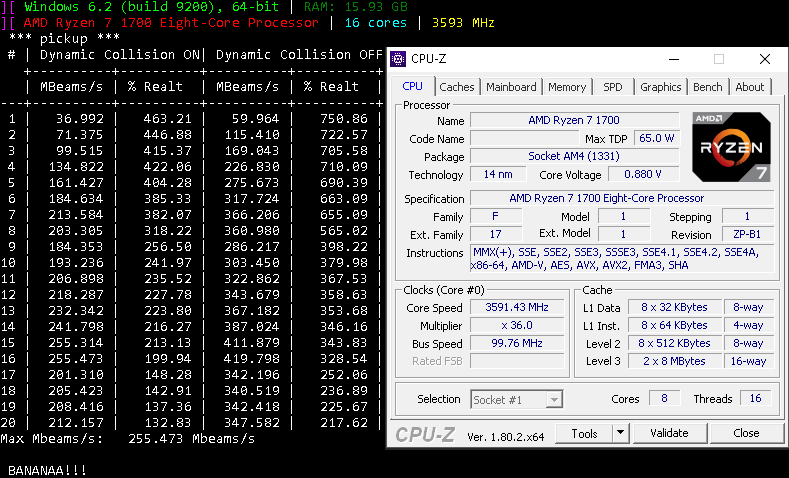This screenshot has width=789, height=478.
Task: Click the CPU-Z version text Ver. 1.80.2.x64
Action: (x=506, y=437)
